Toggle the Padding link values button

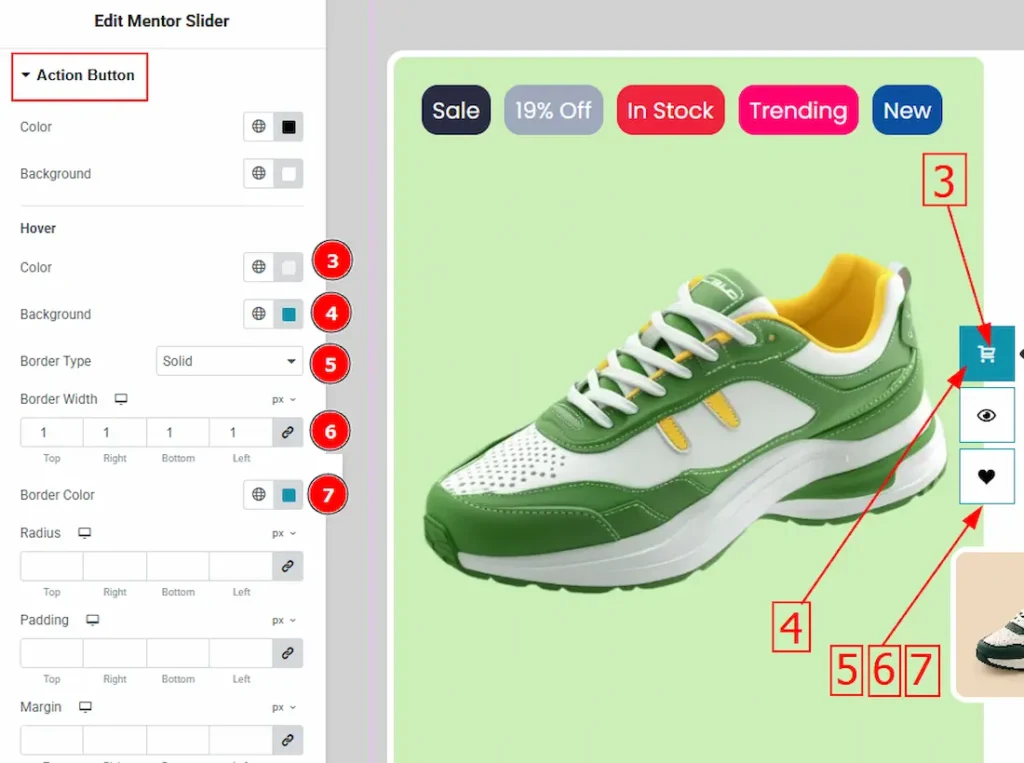coord(288,653)
